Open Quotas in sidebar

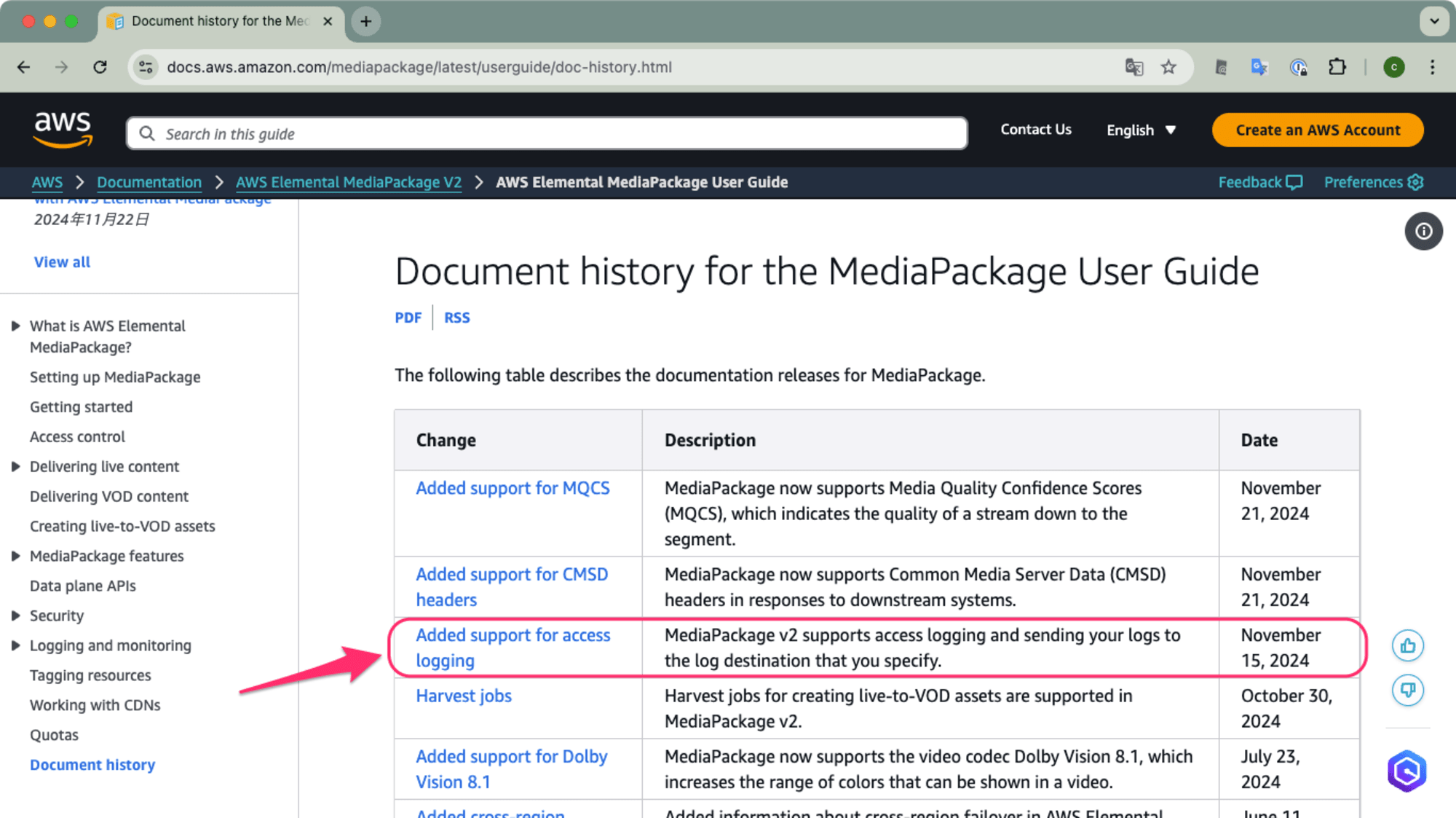(54, 736)
